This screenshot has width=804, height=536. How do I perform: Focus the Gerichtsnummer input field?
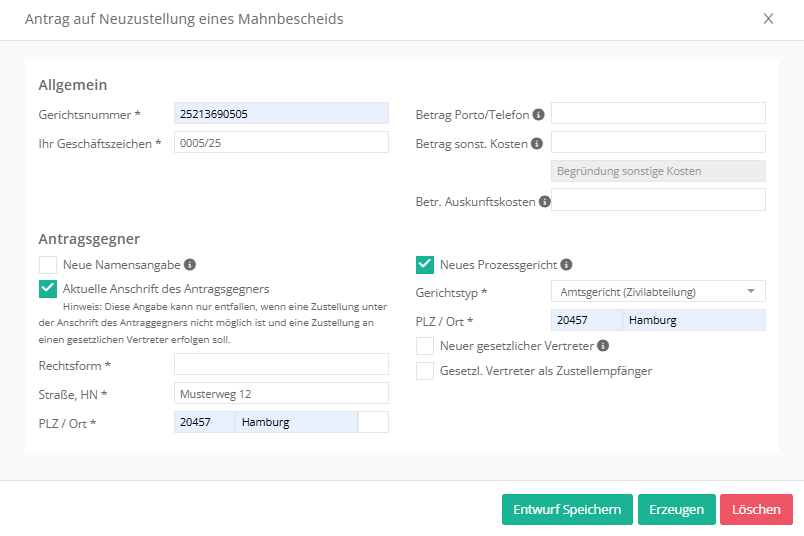click(x=281, y=114)
